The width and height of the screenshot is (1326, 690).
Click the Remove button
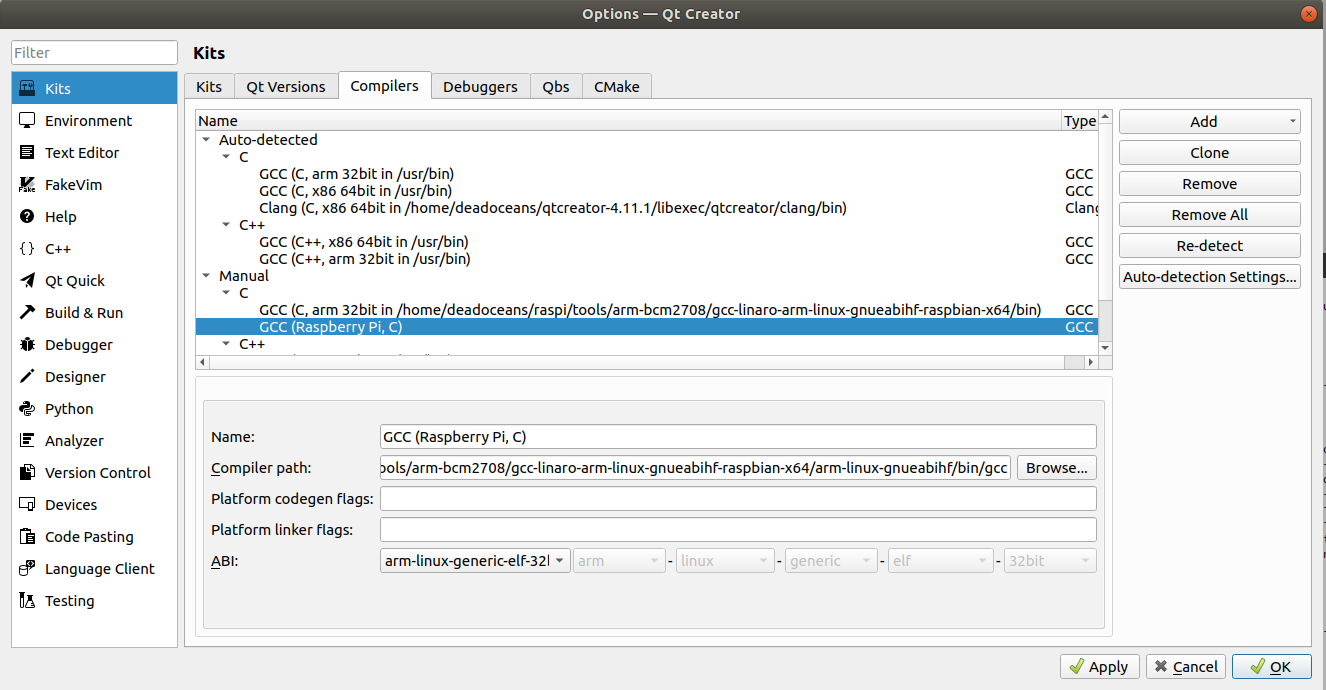click(1210, 184)
